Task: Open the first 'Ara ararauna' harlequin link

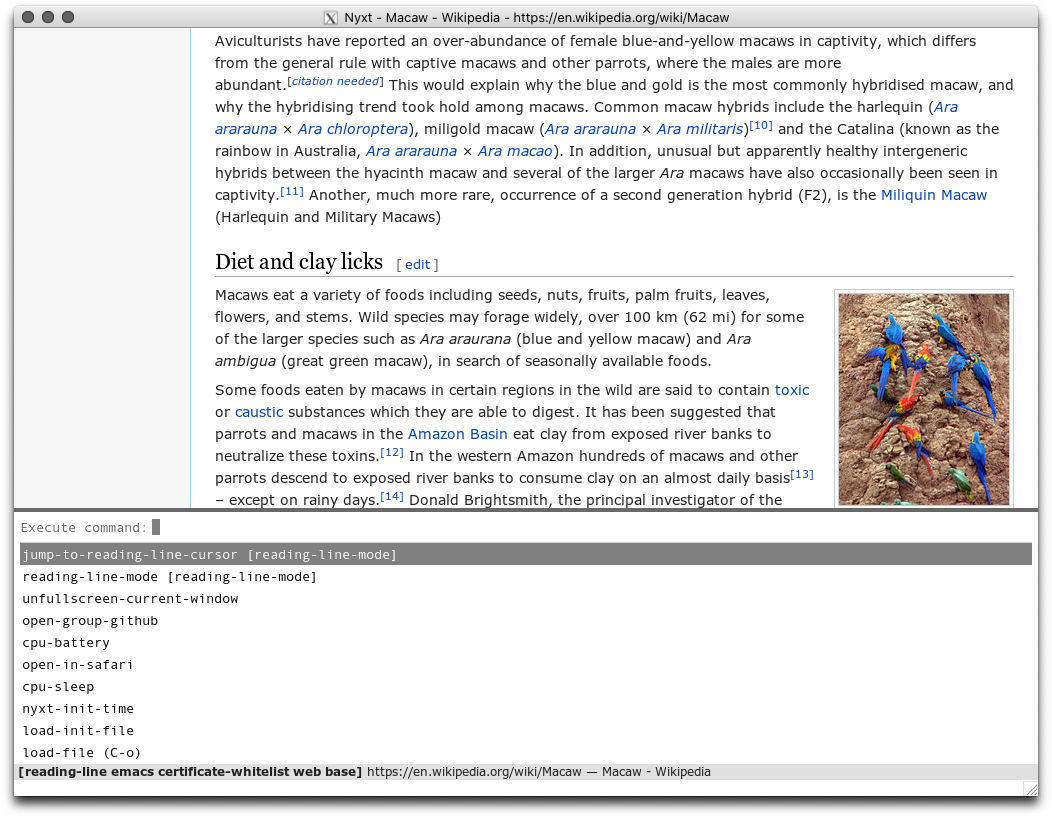Action: pos(586,117)
